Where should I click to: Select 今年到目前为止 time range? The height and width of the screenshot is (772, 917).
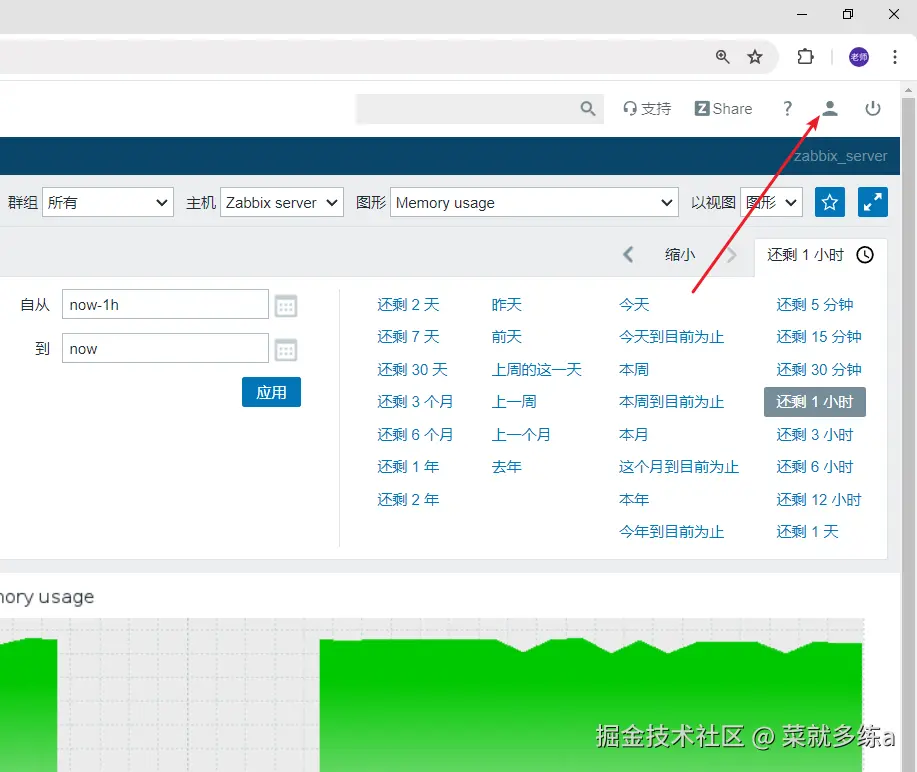tap(671, 532)
